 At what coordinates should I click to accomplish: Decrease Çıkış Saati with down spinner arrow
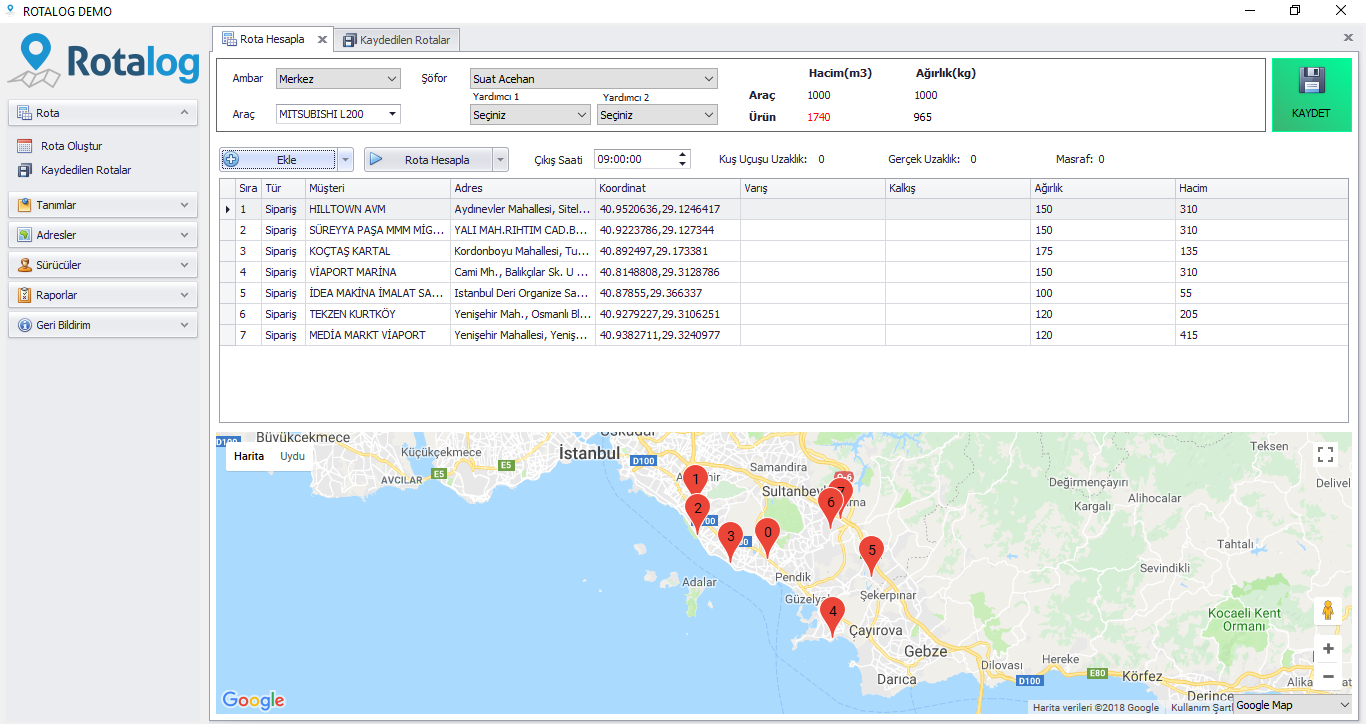pos(683,164)
